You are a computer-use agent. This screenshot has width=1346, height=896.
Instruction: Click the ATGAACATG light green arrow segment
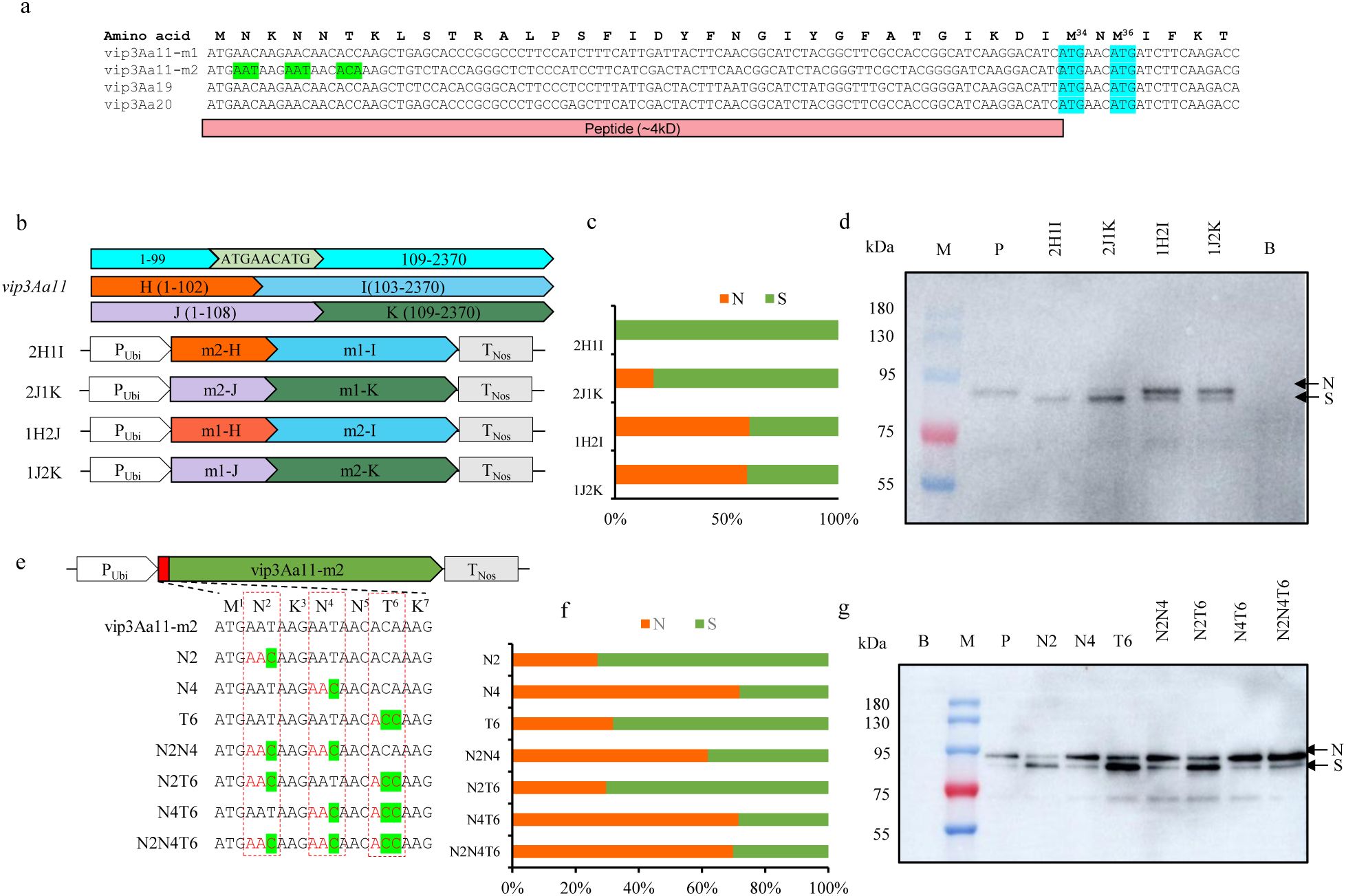(x=265, y=259)
